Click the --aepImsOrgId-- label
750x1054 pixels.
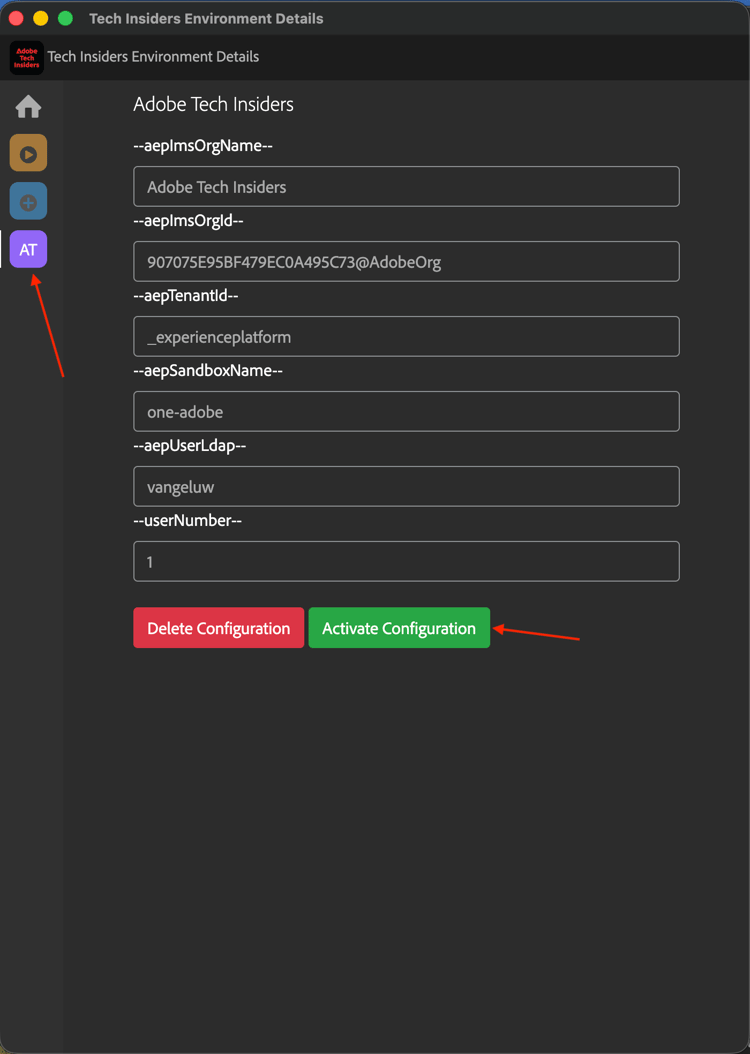[x=188, y=220]
